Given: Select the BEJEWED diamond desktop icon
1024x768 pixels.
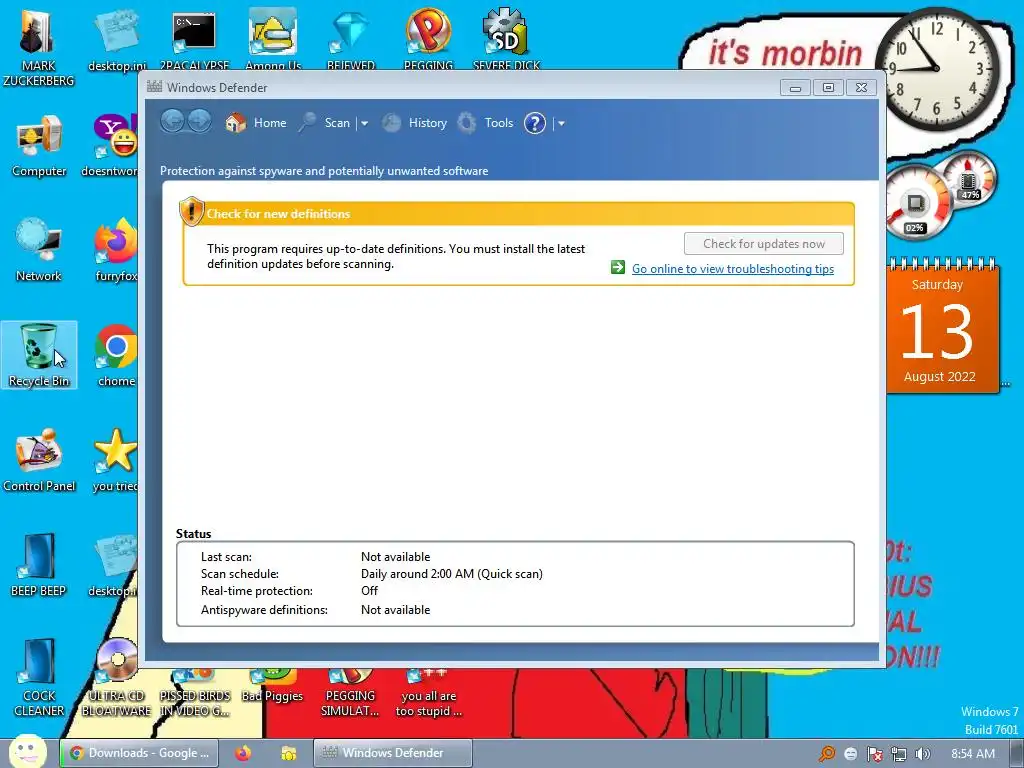Looking at the screenshot, I should (351, 38).
